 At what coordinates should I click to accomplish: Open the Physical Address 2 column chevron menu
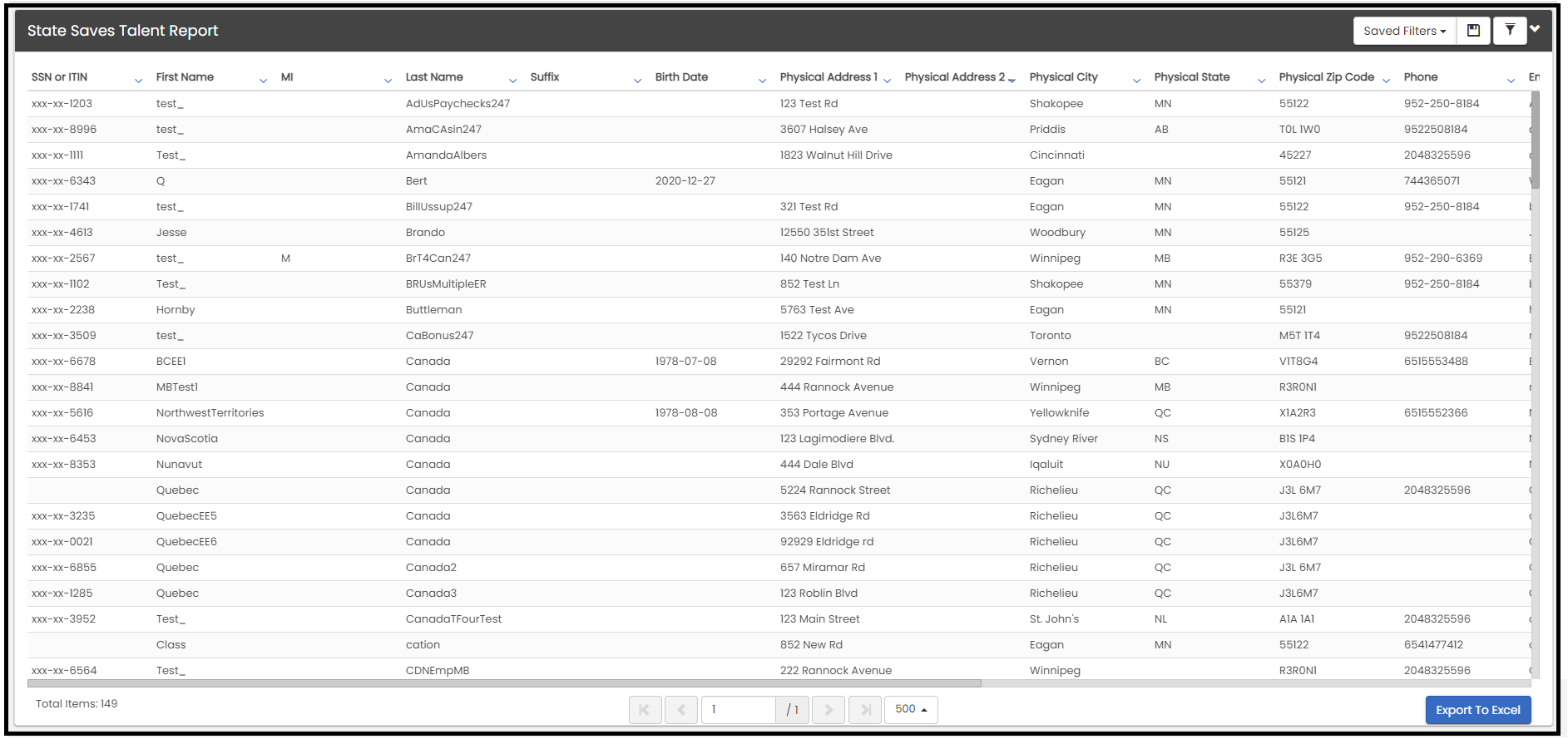[x=1012, y=81]
